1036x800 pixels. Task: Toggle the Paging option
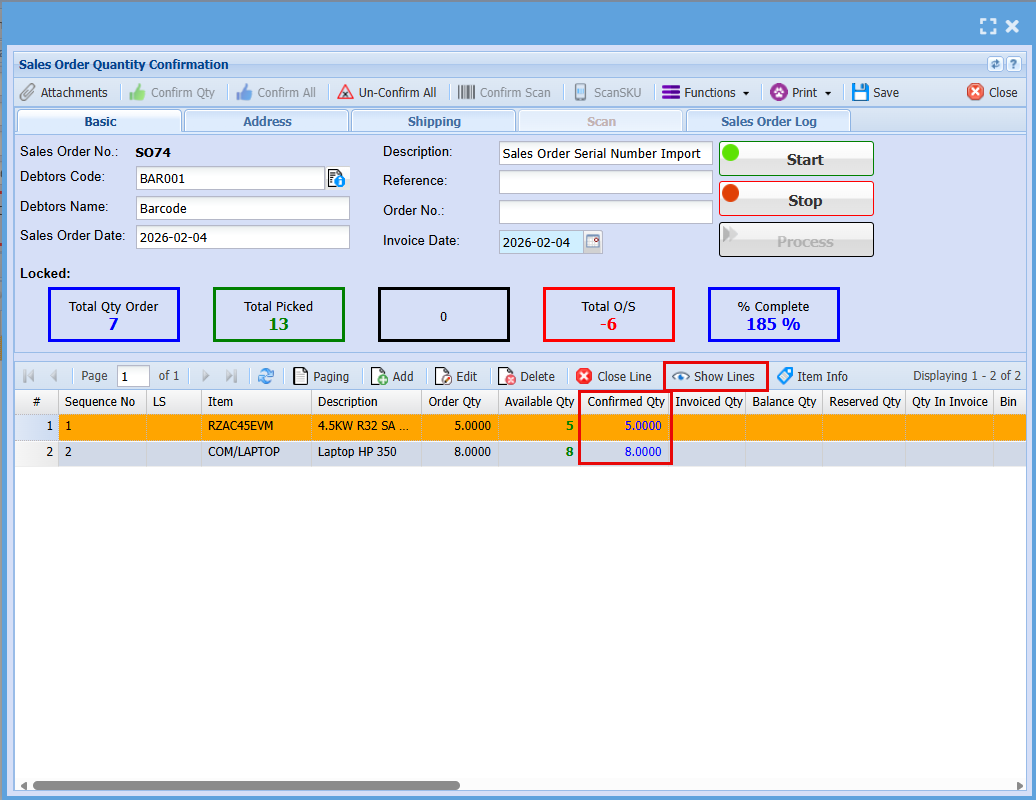321,376
